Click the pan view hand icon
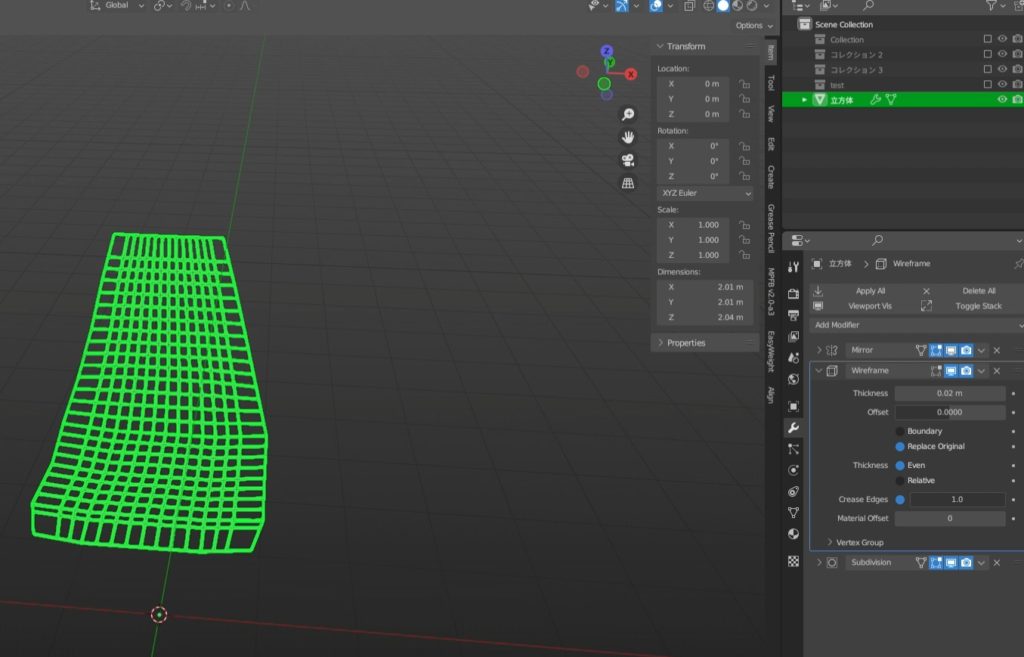1024x657 pixels. coord(628,137)
